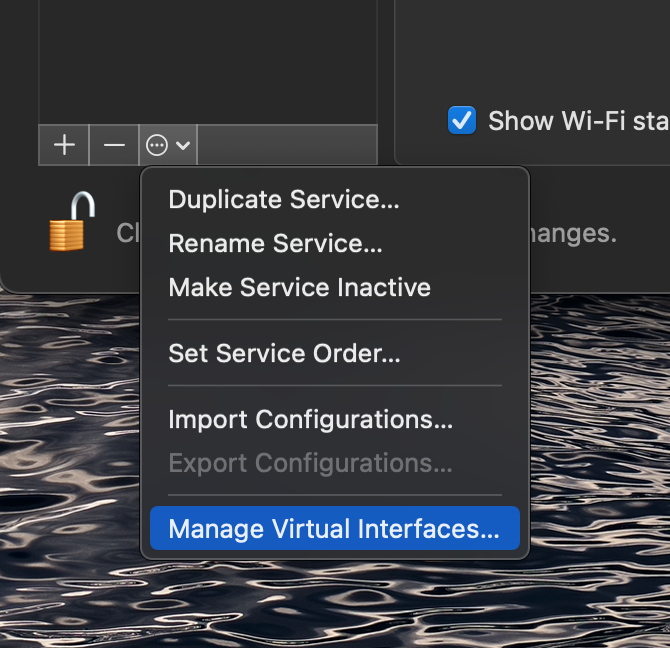670x648 pixels.
Task: Click the "changes." text beside the lock
Action: [x=573, y=233]
